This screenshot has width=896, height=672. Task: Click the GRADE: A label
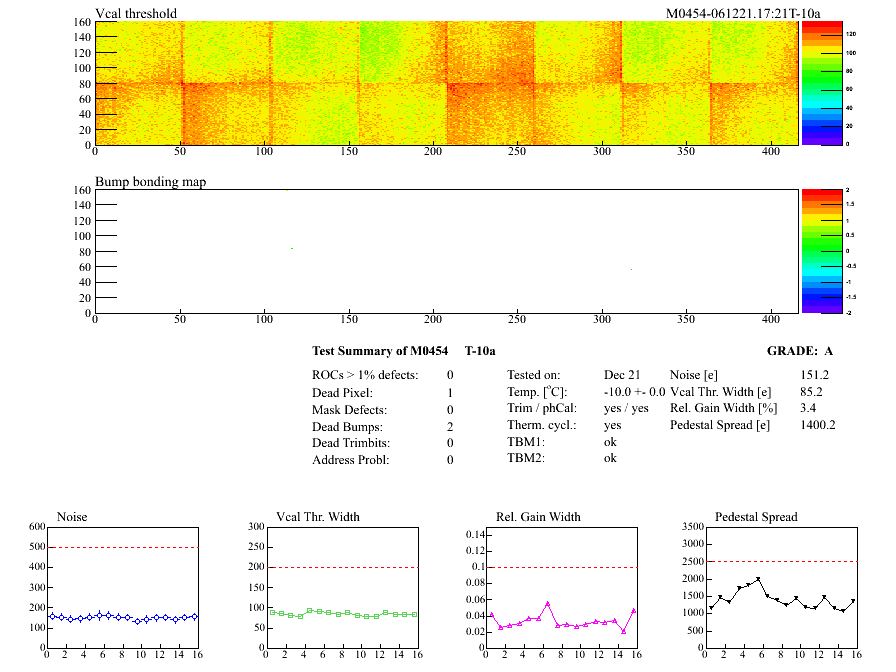click(799, 351)
